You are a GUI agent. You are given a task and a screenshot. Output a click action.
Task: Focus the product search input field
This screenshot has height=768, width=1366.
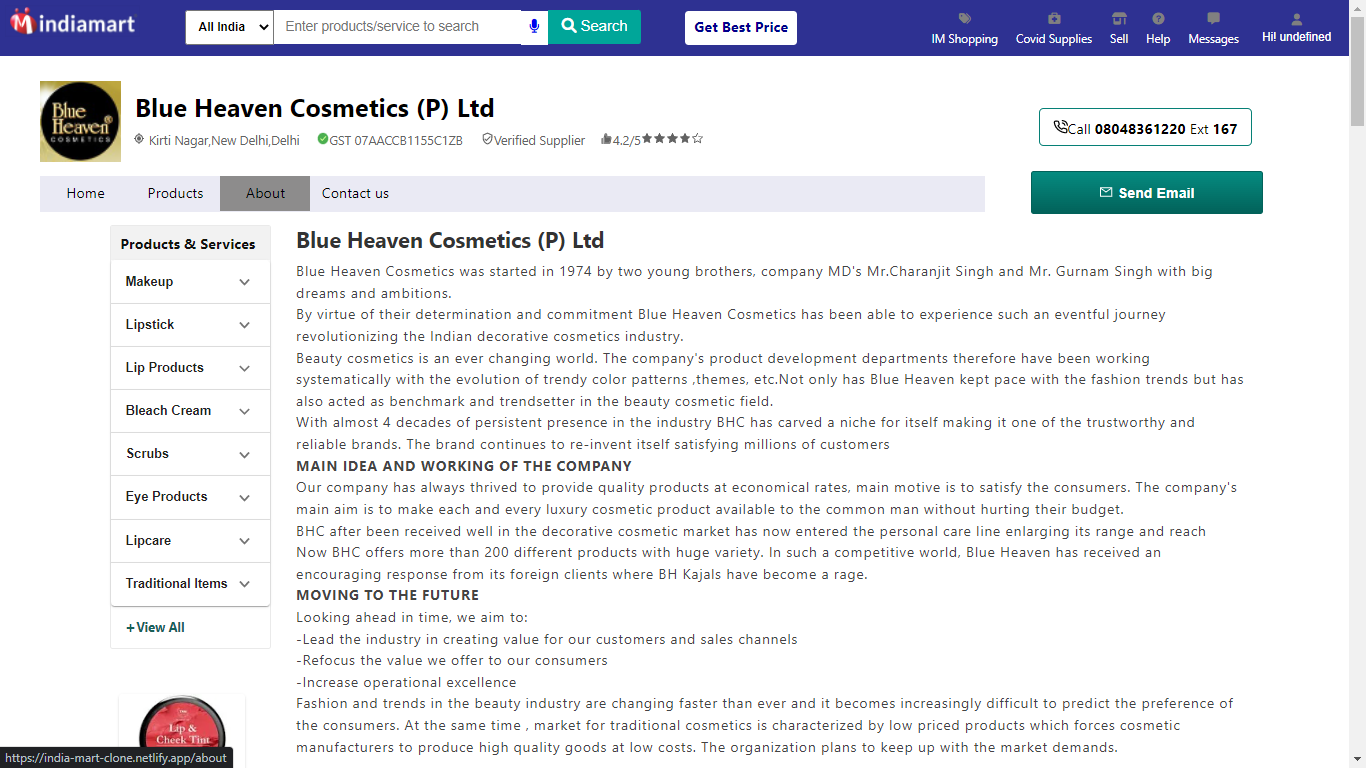click(x=397, y=27)
